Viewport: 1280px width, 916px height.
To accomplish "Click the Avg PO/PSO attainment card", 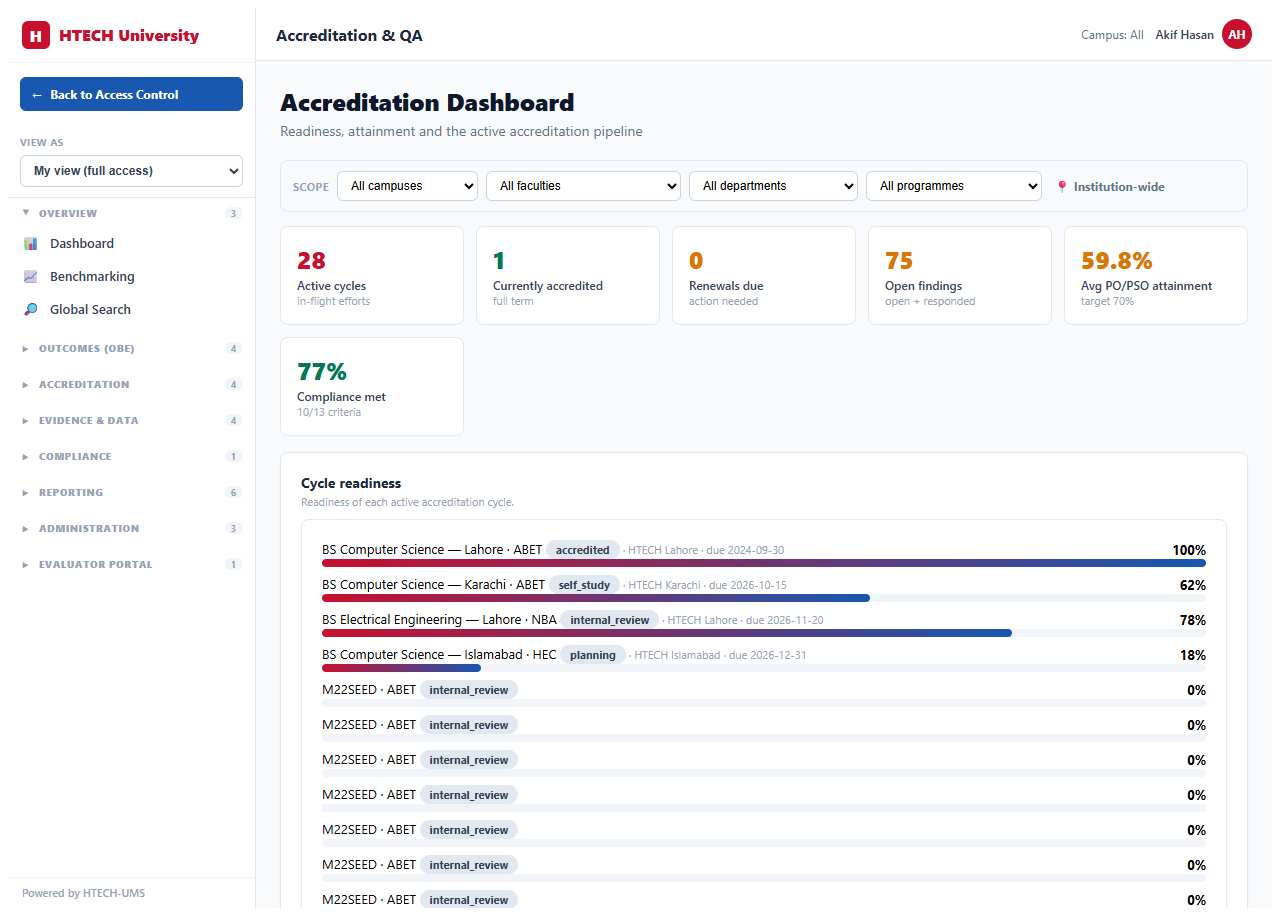I will pyautogui.click(x=1156, y=275).
